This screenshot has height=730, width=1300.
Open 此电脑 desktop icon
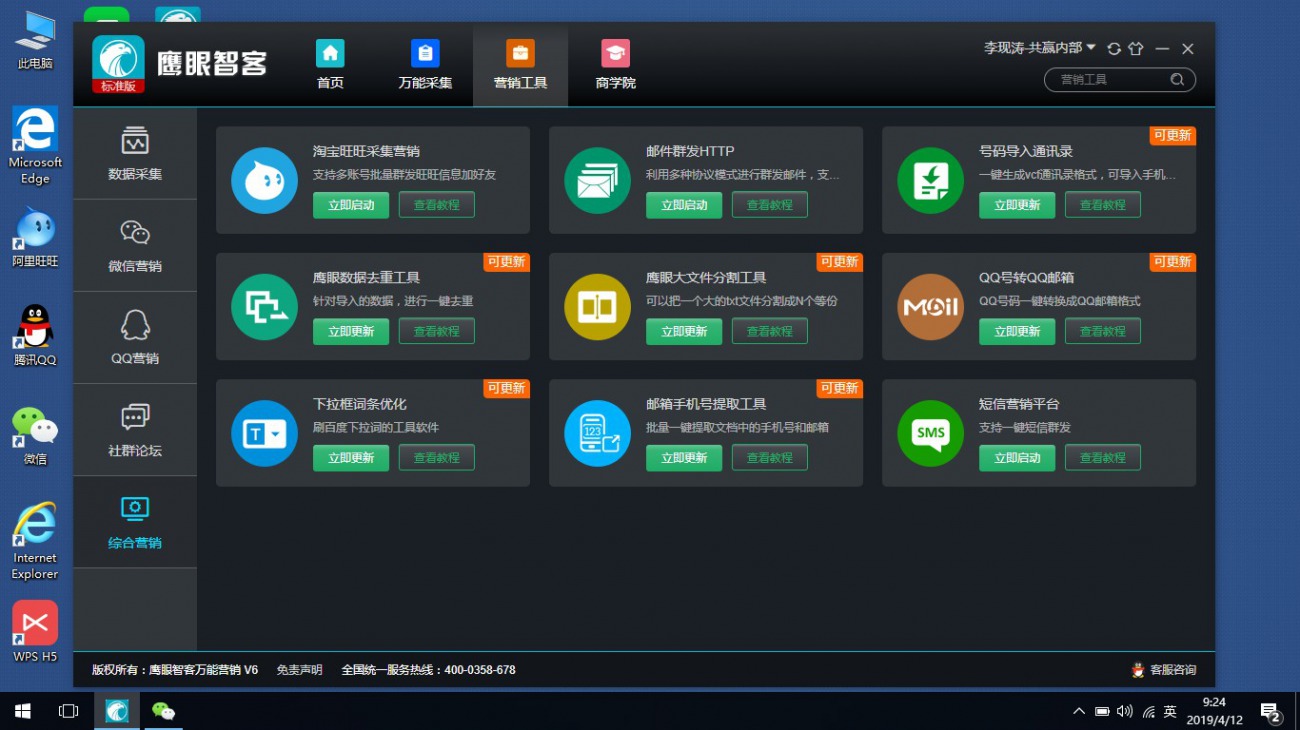(x=35, y=40)
